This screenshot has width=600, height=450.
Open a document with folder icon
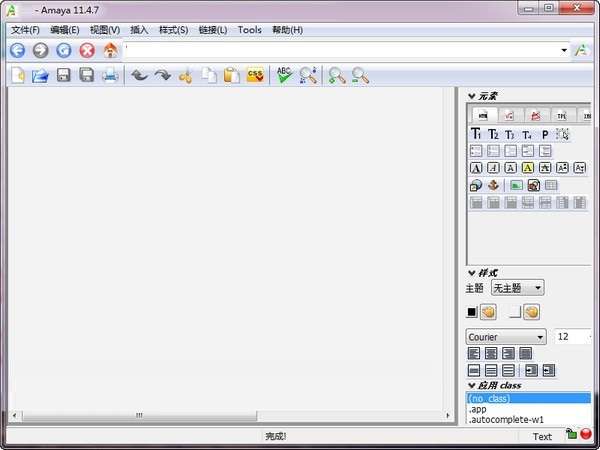[41, 75]
